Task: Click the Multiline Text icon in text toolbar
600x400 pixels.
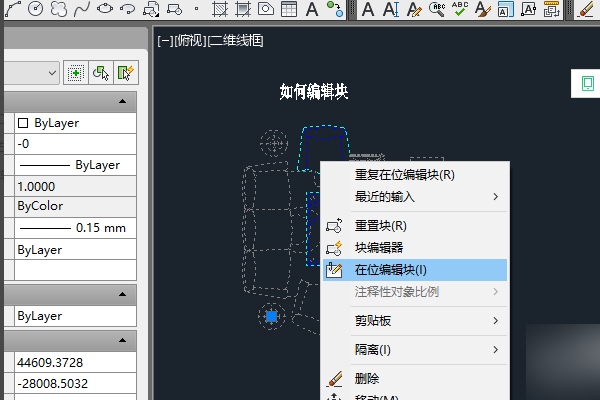Action: (368, 9)
